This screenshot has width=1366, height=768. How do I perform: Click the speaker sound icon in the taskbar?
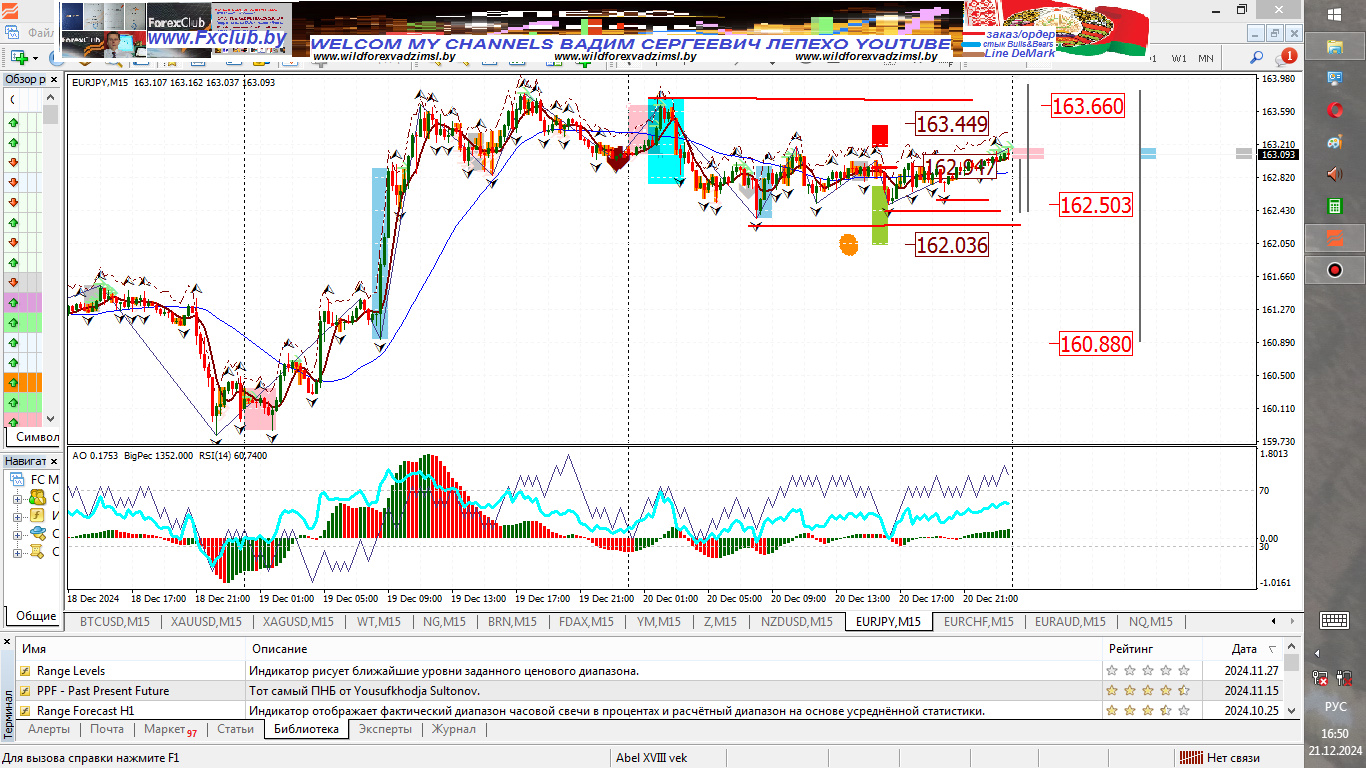tap(1334, 174)
